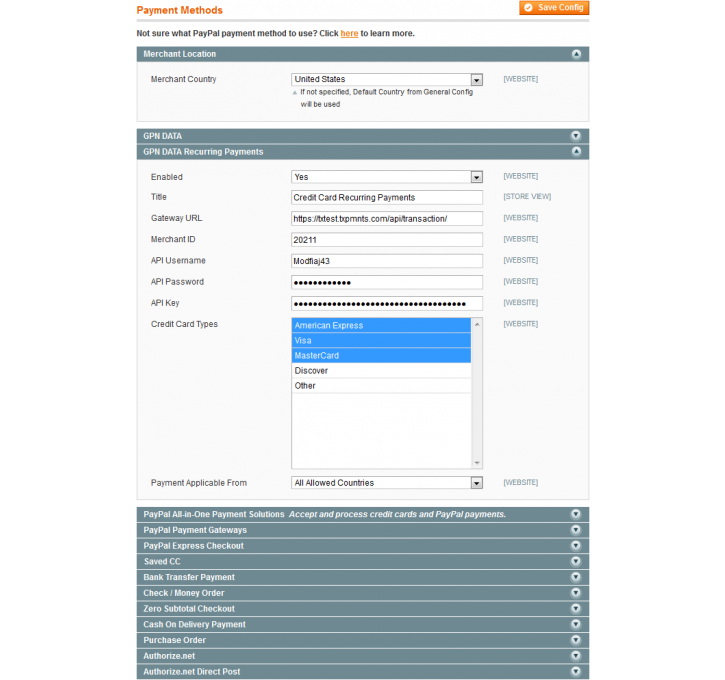This screenshot has height=680, width=725.
Task: Click Saved CC header title
Action: (x=162, y=562)
